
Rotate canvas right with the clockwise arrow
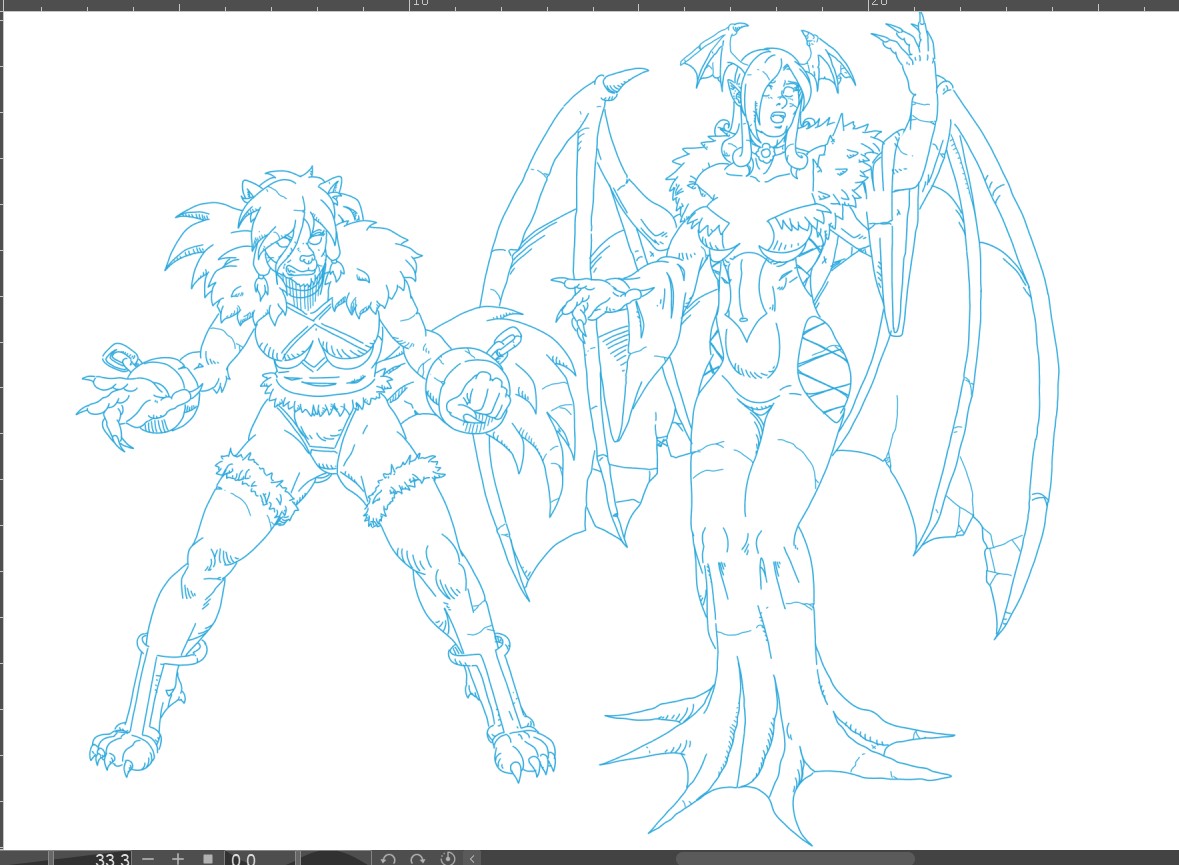pos(417,859)
